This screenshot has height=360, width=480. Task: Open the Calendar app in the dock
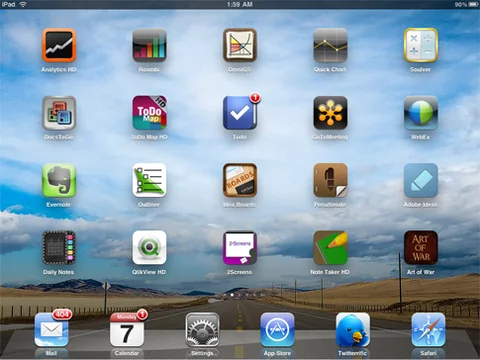pyautogui.click(x=127, y=330)
